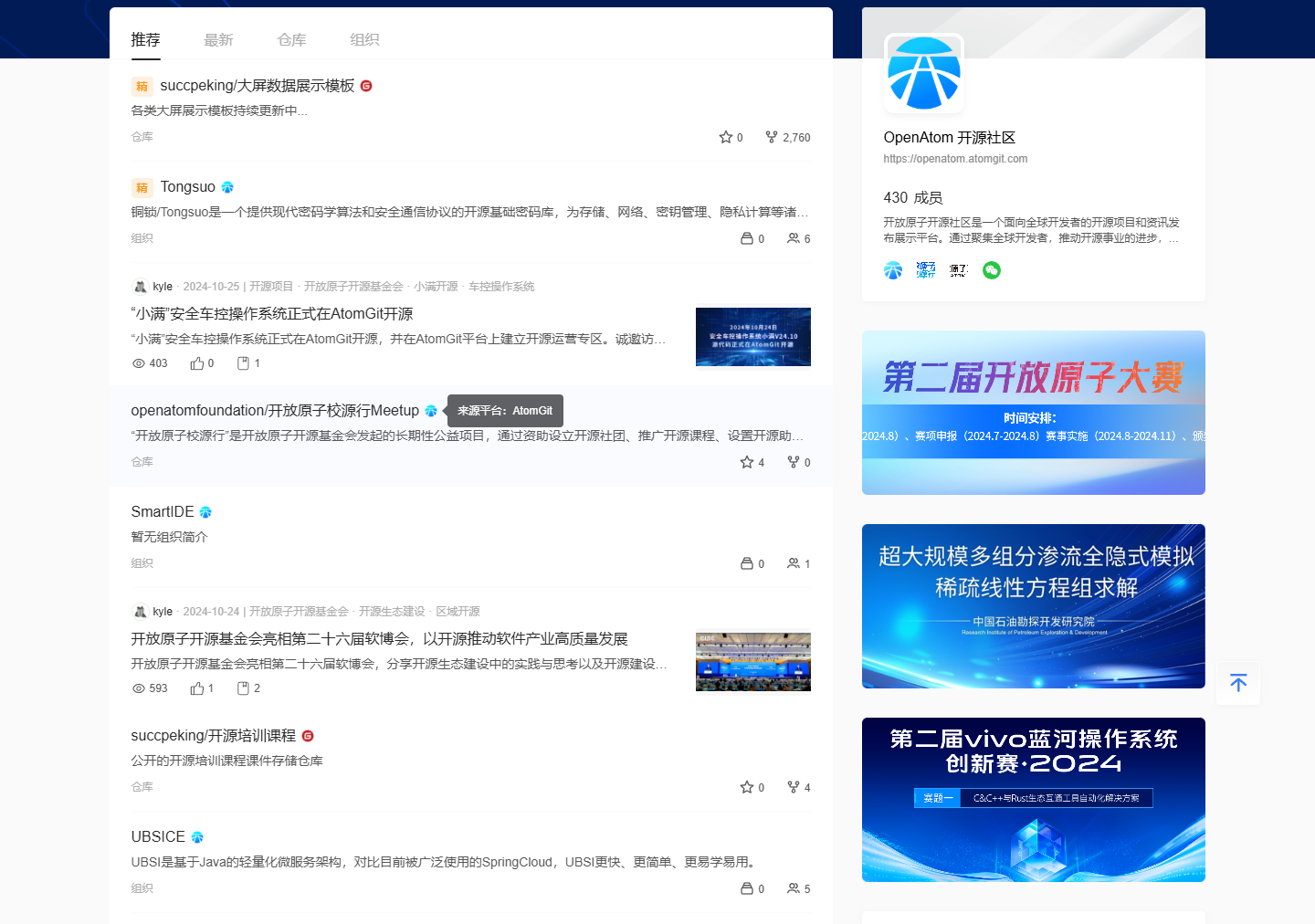The image size is (1315, 924).
Task: Click kyle's avatar on the 2024-10-24 post
Action: pos(140,612)
